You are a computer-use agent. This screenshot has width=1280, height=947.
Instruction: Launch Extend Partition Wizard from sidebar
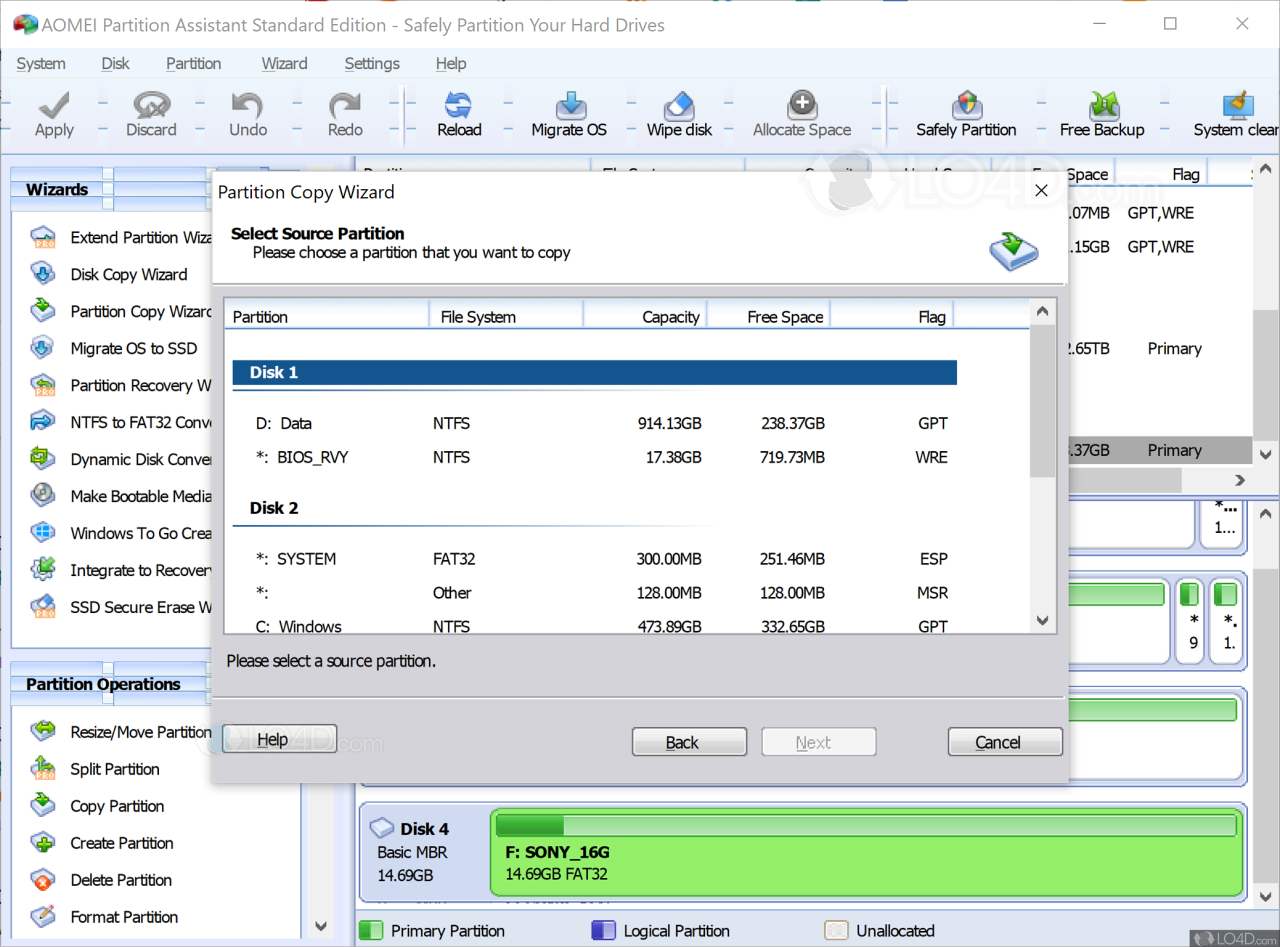122,237
